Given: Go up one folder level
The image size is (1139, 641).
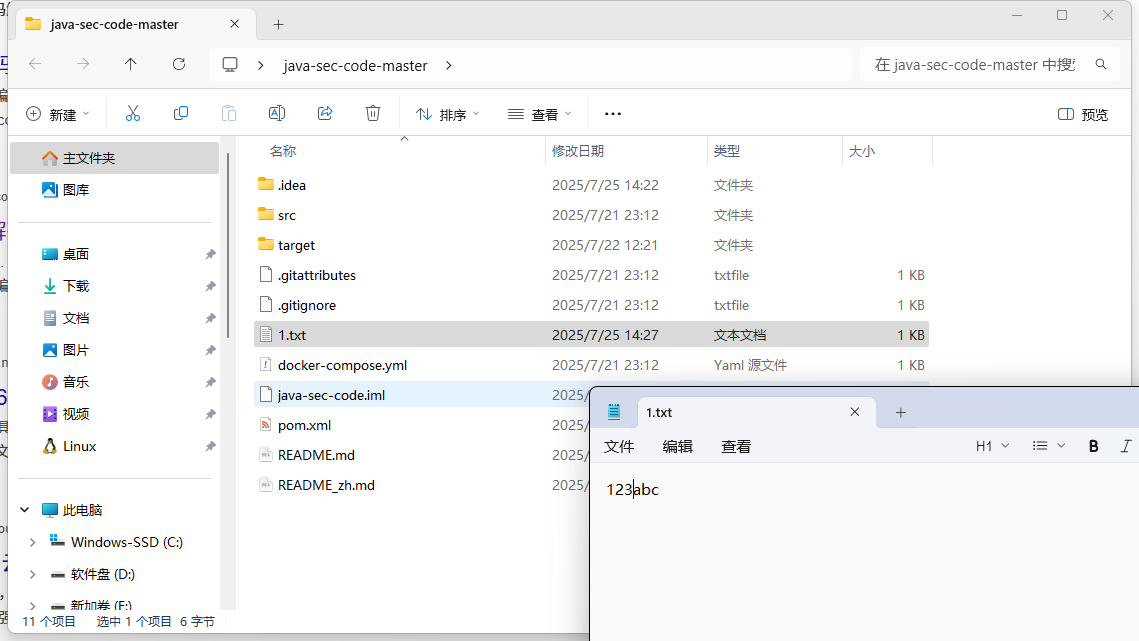Looking at the screenshot, I should (131, 65).
